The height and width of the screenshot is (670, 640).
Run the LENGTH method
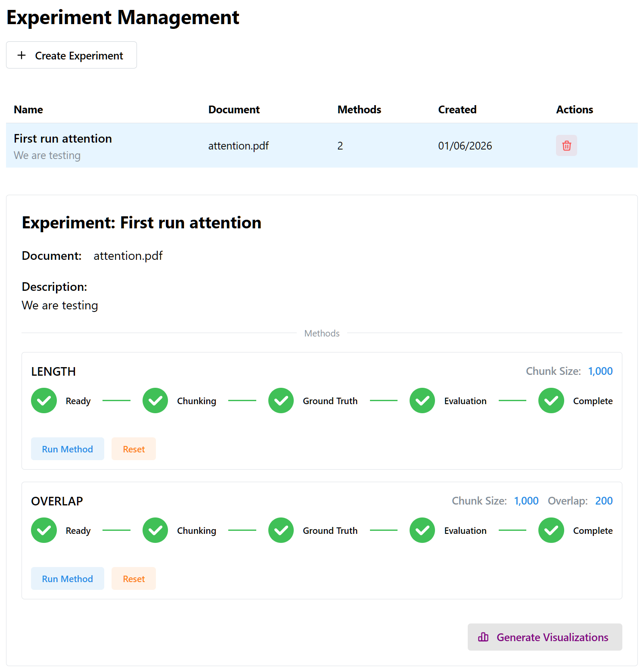click(68, 449)
